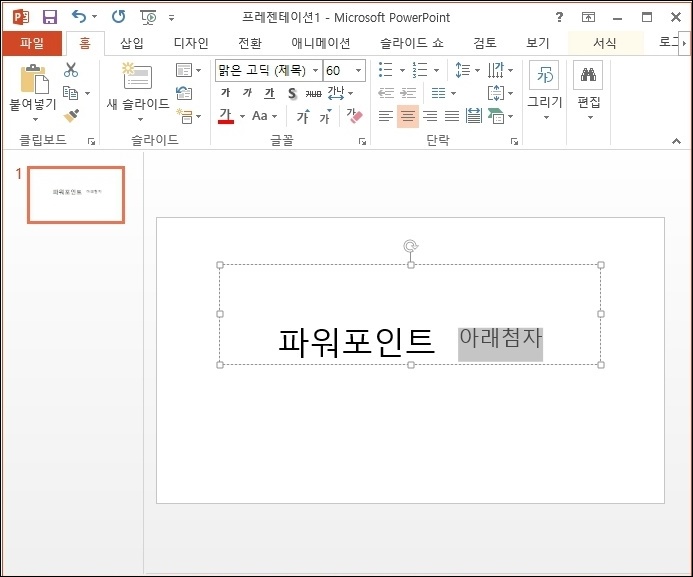
Task: Click the highlighted 아래첨자 text
Action: [x=500, y=339]
